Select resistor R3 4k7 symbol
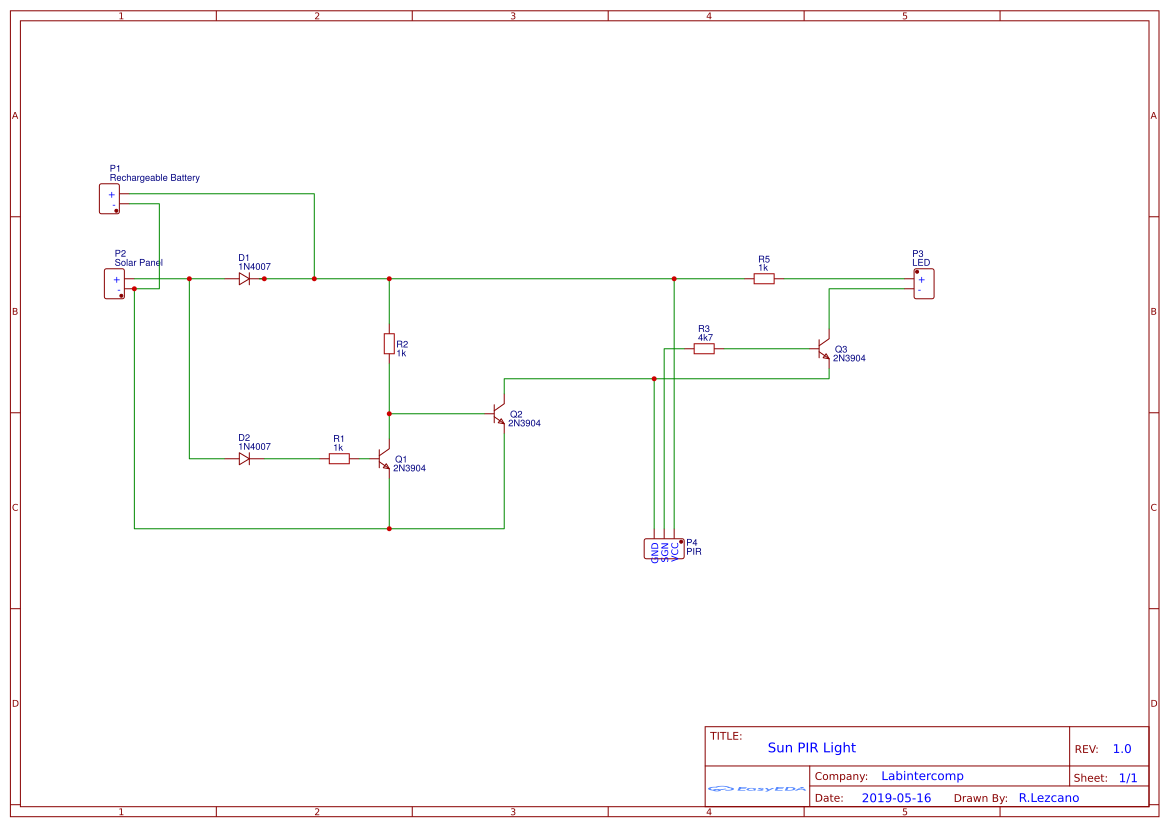Screen dimensions: 1169x827 705,348
